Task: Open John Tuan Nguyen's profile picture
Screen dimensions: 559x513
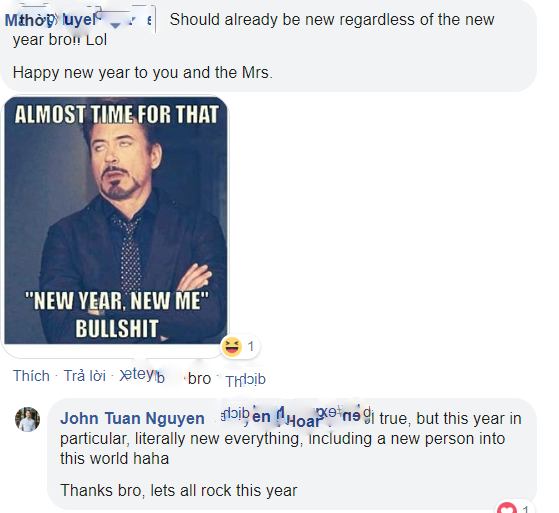Action: [x=27, y=419]
